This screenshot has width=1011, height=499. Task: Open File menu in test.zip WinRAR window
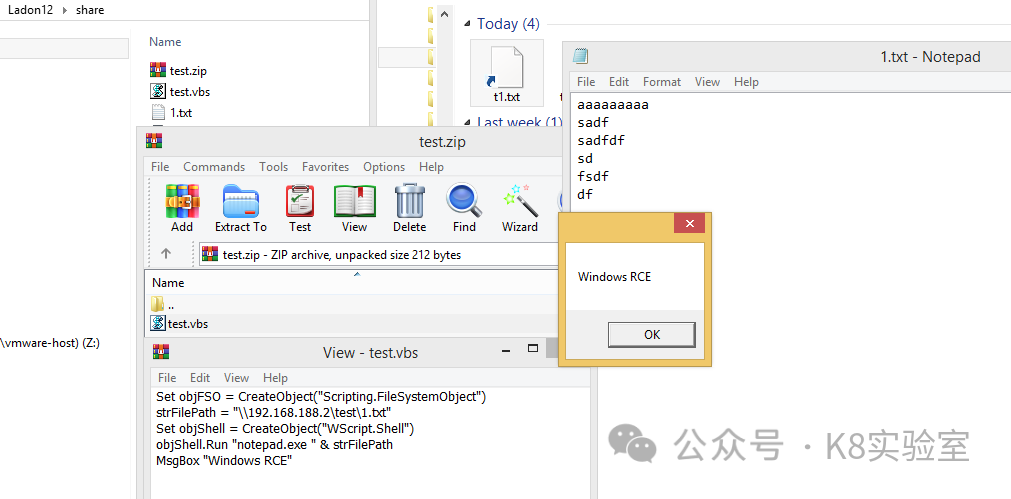pyautogui.click(x=160, y=167)
